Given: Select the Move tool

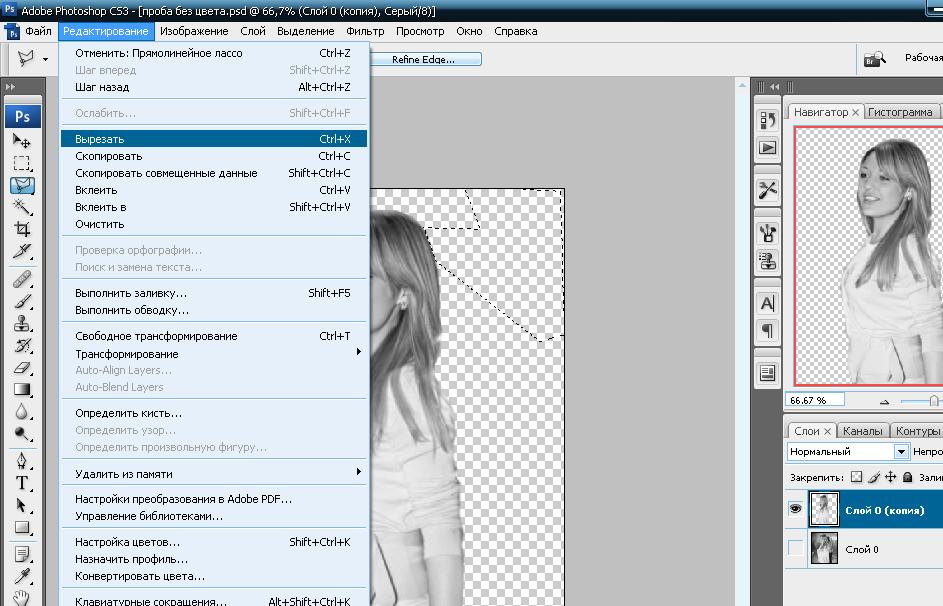Looking at the screenshot, I should click(22, 141).
